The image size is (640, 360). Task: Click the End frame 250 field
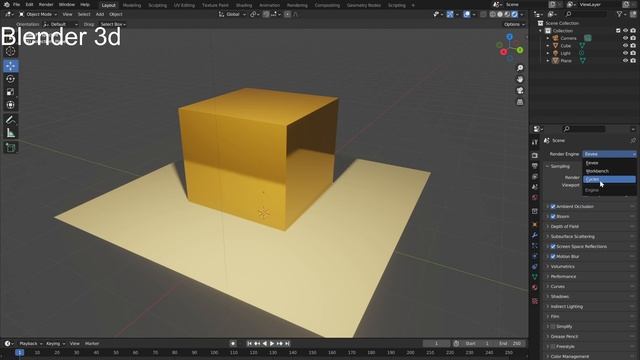(511, 344)
